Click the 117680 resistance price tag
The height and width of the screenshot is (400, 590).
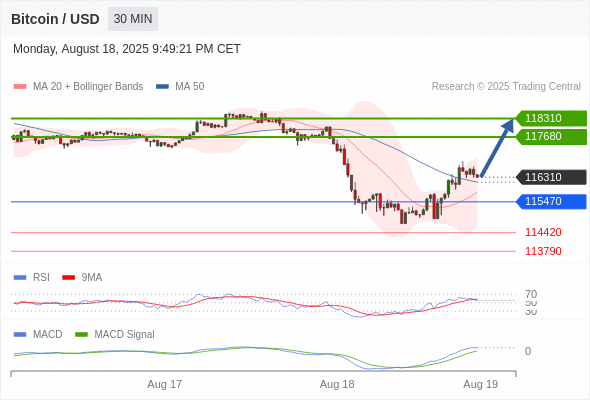pyautogui.click(x=551, y=136)
